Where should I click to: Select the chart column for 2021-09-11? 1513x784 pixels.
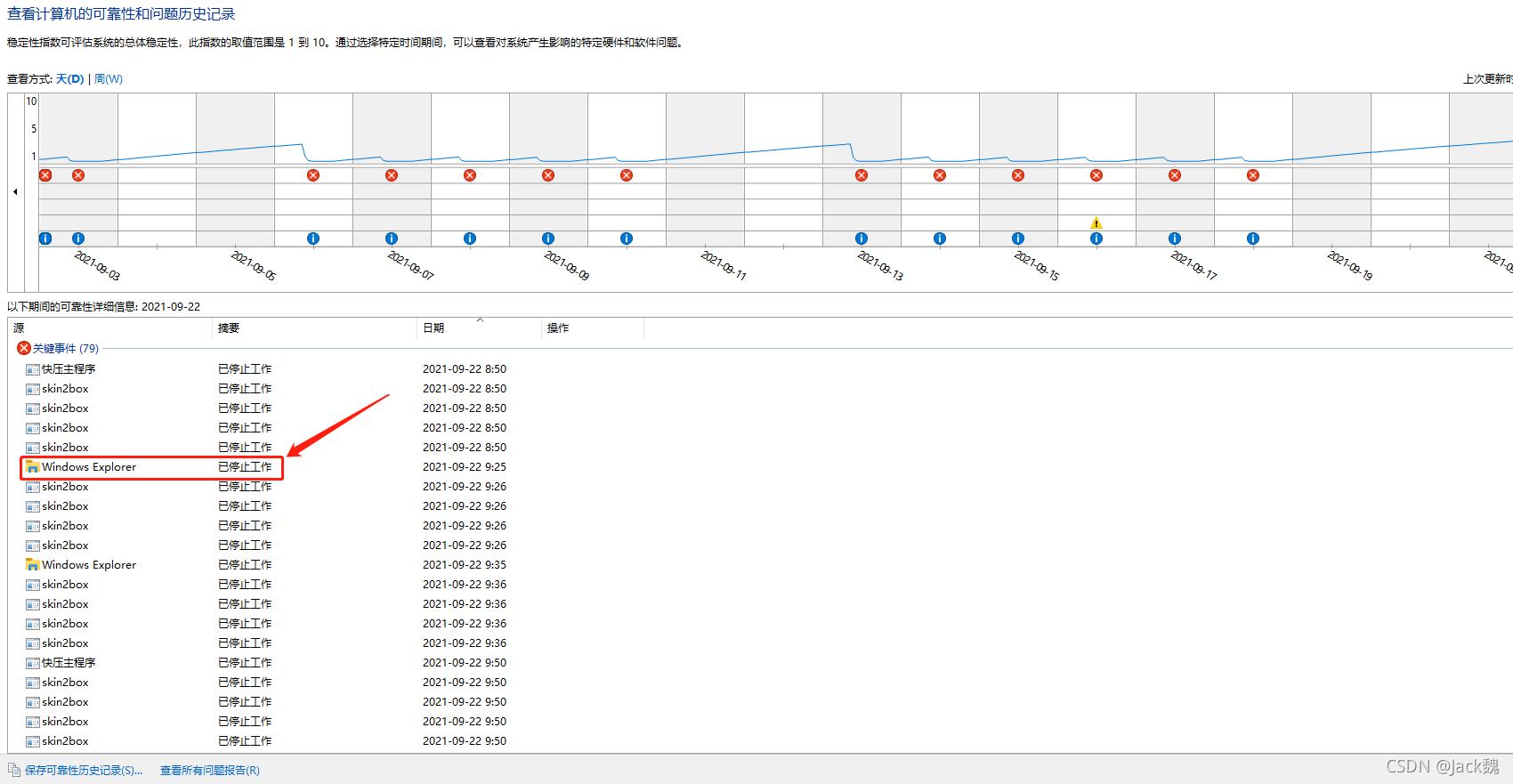pyautogui.click(x=705, y=170)
